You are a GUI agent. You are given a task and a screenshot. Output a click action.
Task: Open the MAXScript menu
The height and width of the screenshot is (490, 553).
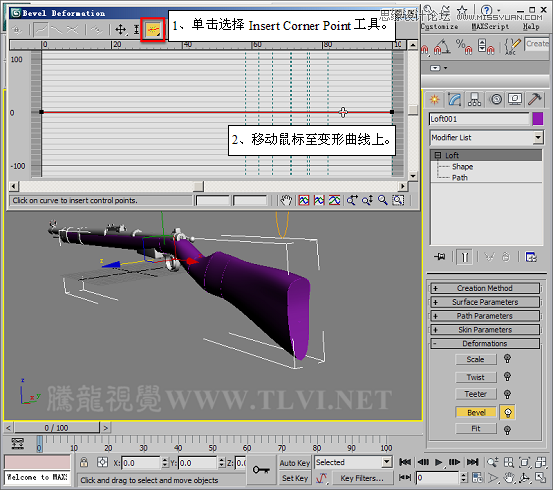[490, 26]
